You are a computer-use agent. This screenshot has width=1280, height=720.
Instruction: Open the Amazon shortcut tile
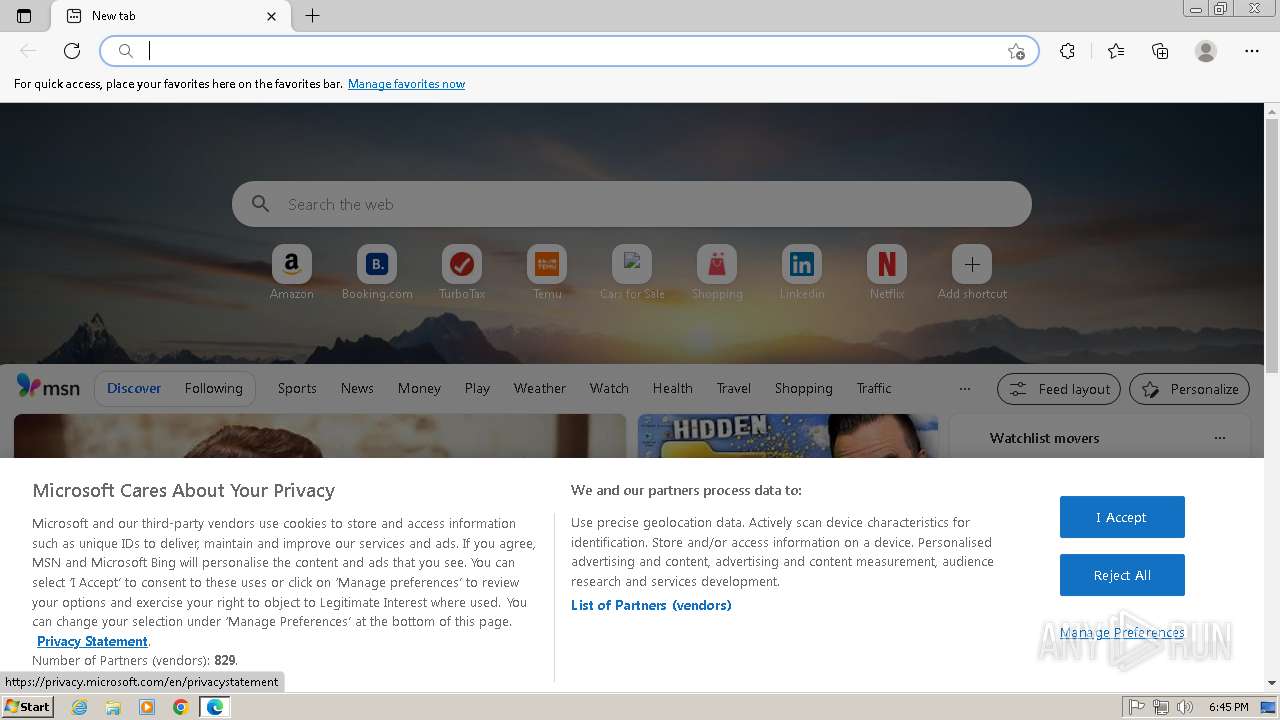[291, 272]
